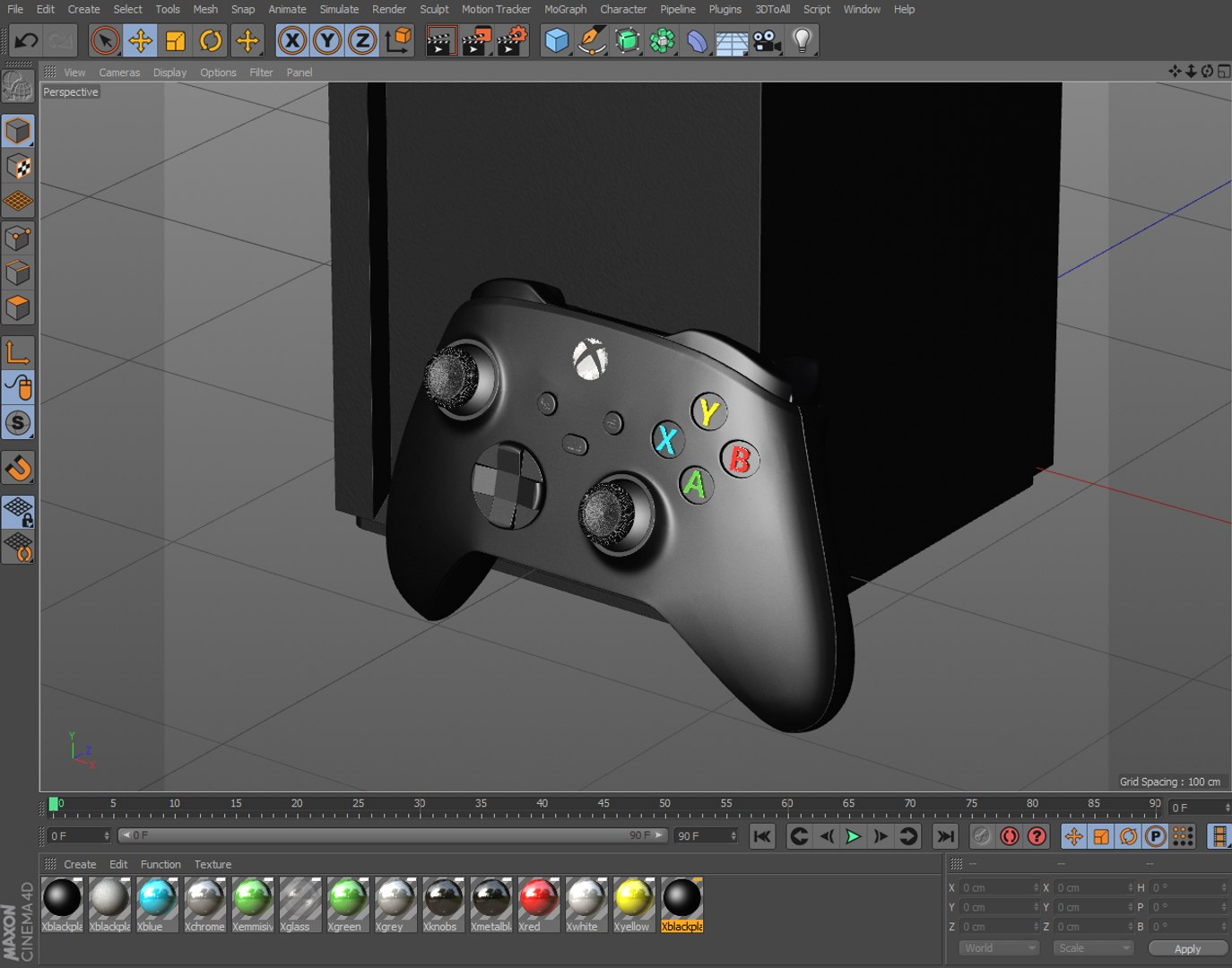
Task: Open the World coordinate system dropdown
Action: pos(999,948)
